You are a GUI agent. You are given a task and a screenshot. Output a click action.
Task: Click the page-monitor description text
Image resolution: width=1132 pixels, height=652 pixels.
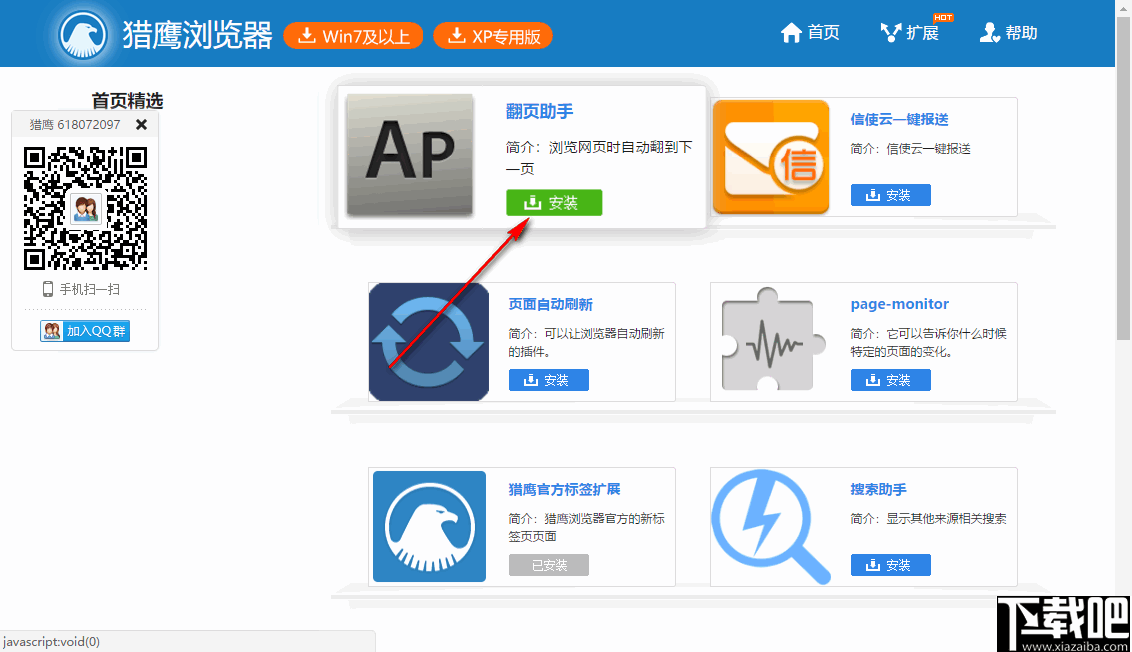tap(928, 342)
